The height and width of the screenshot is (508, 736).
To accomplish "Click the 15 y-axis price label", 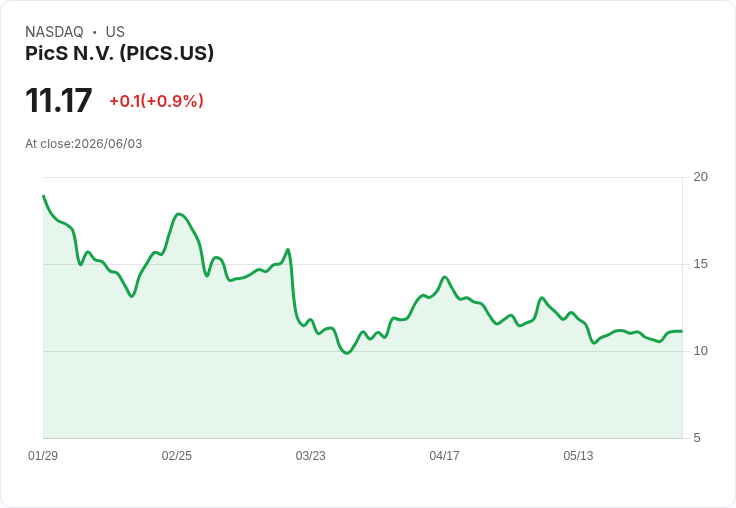I will 700,264.
